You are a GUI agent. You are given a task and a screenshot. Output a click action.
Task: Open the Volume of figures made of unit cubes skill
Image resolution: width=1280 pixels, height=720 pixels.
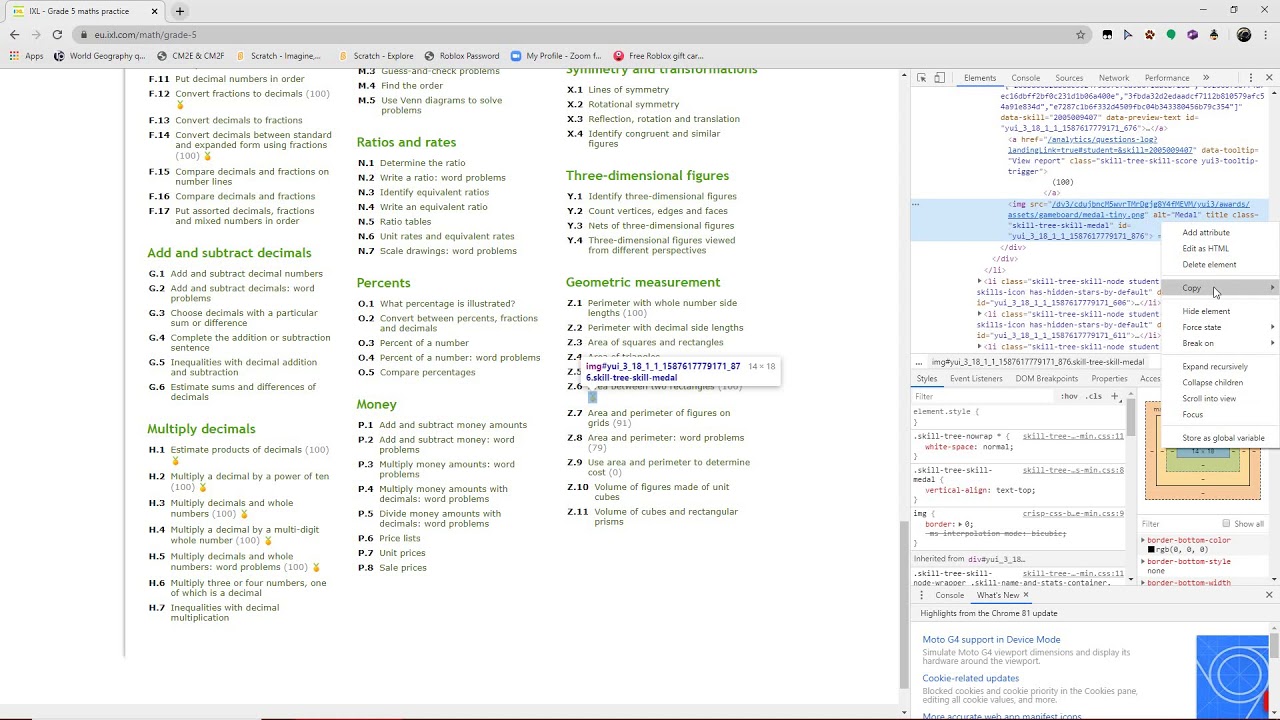[x=661, y=492]
